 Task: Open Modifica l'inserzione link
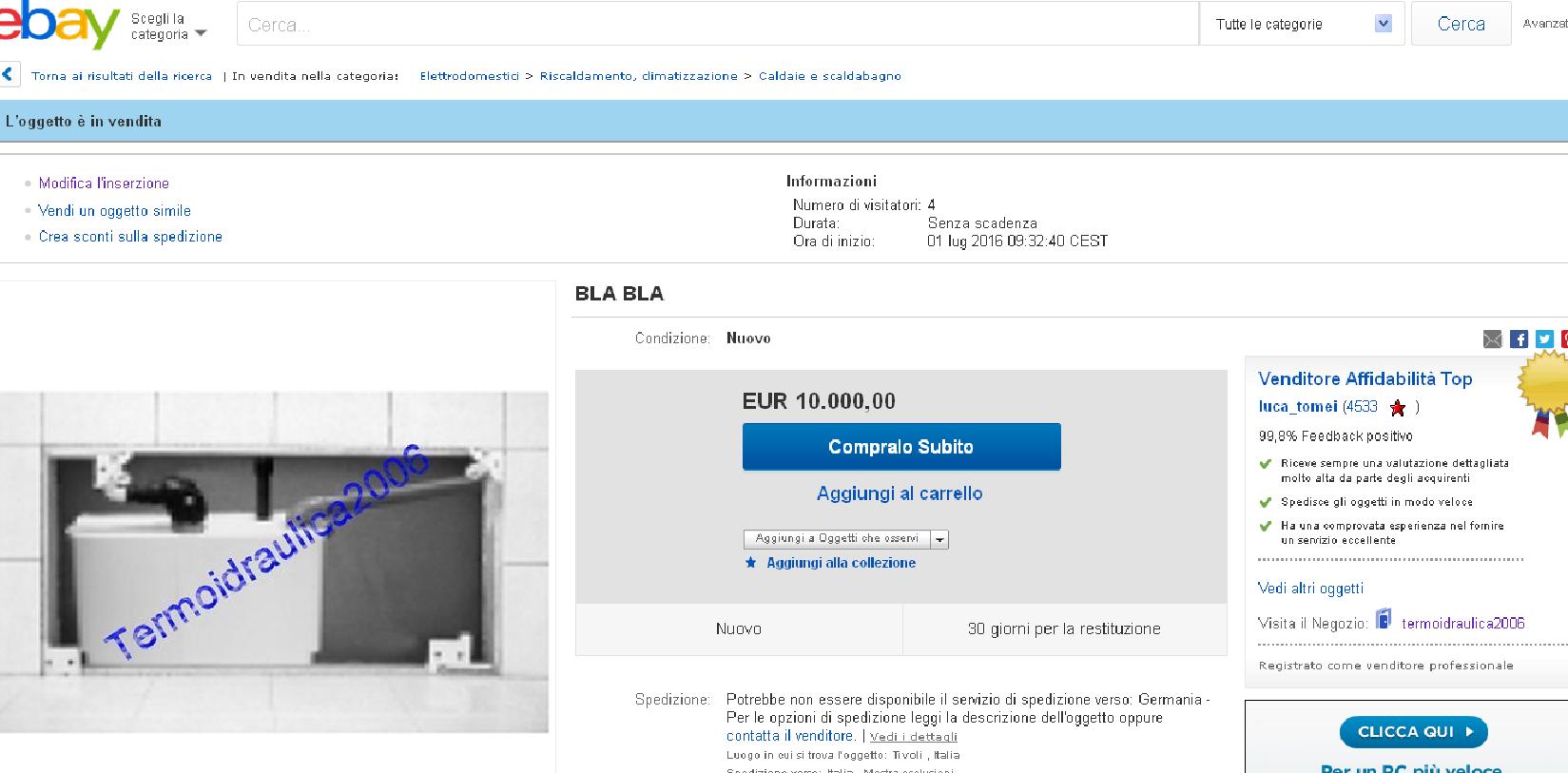[104, 184]
